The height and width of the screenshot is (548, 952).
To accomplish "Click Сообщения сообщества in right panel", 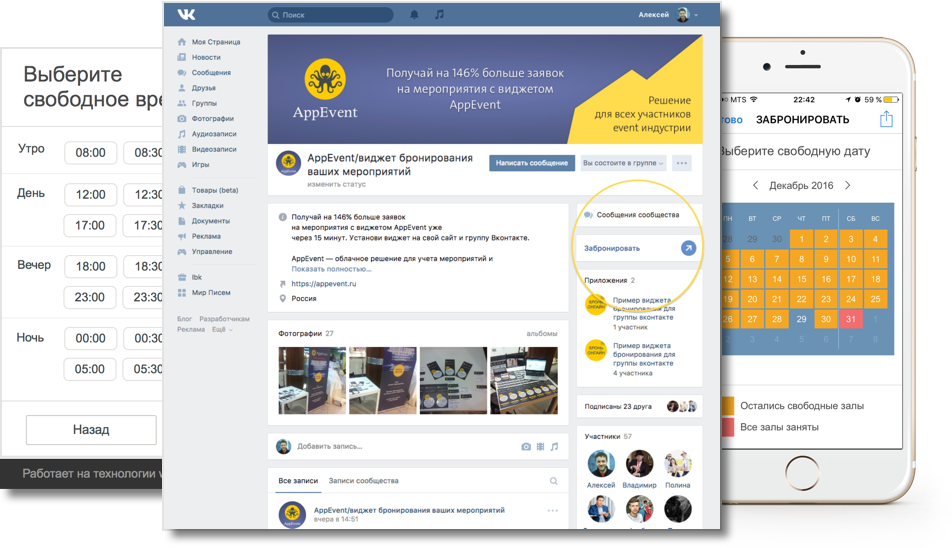I will click(638, 215).
